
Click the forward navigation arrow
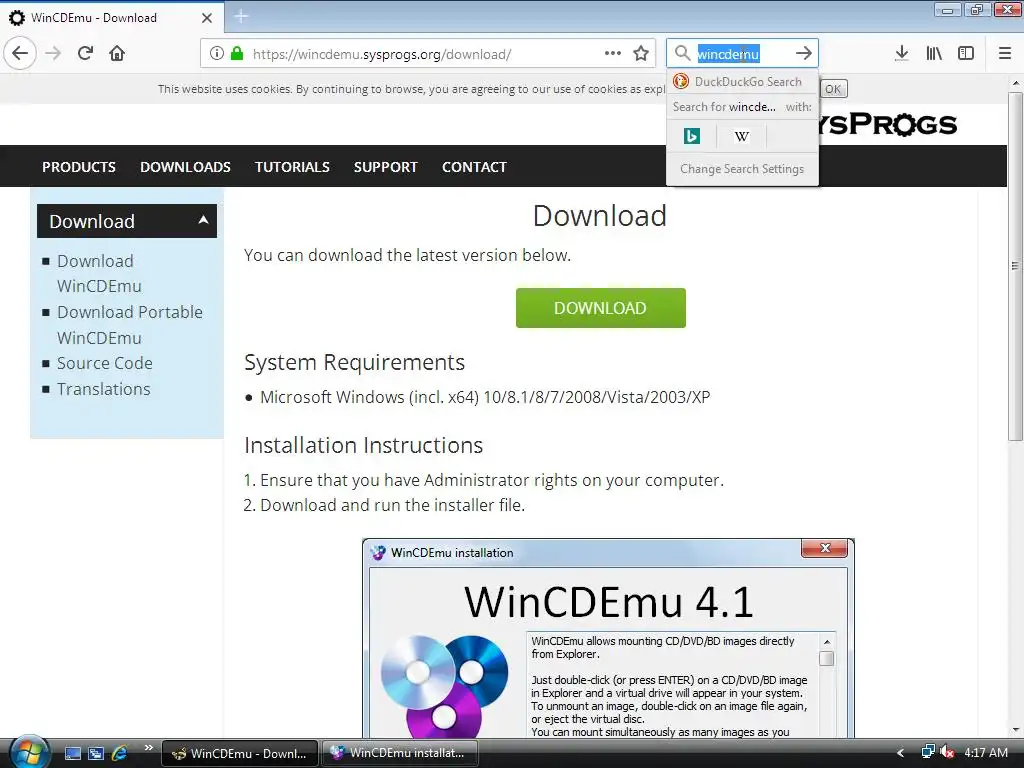pyautogui.click(x=53, y=53)
